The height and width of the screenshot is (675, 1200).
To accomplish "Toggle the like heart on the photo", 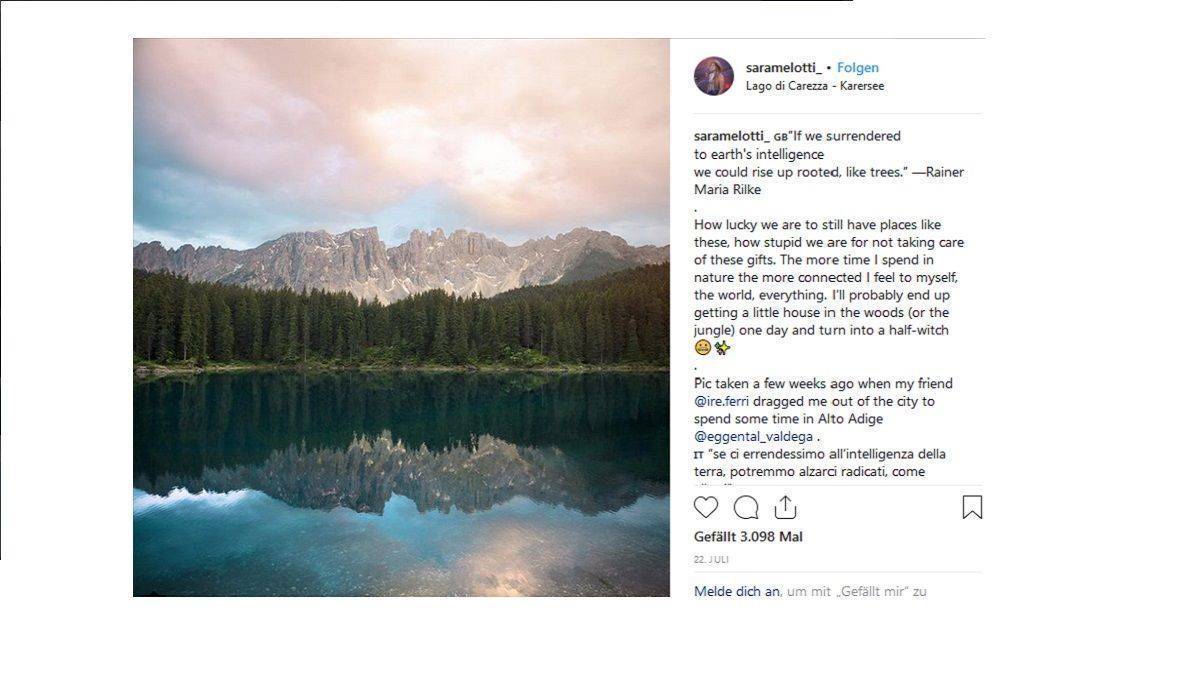I will coord(706,508).
